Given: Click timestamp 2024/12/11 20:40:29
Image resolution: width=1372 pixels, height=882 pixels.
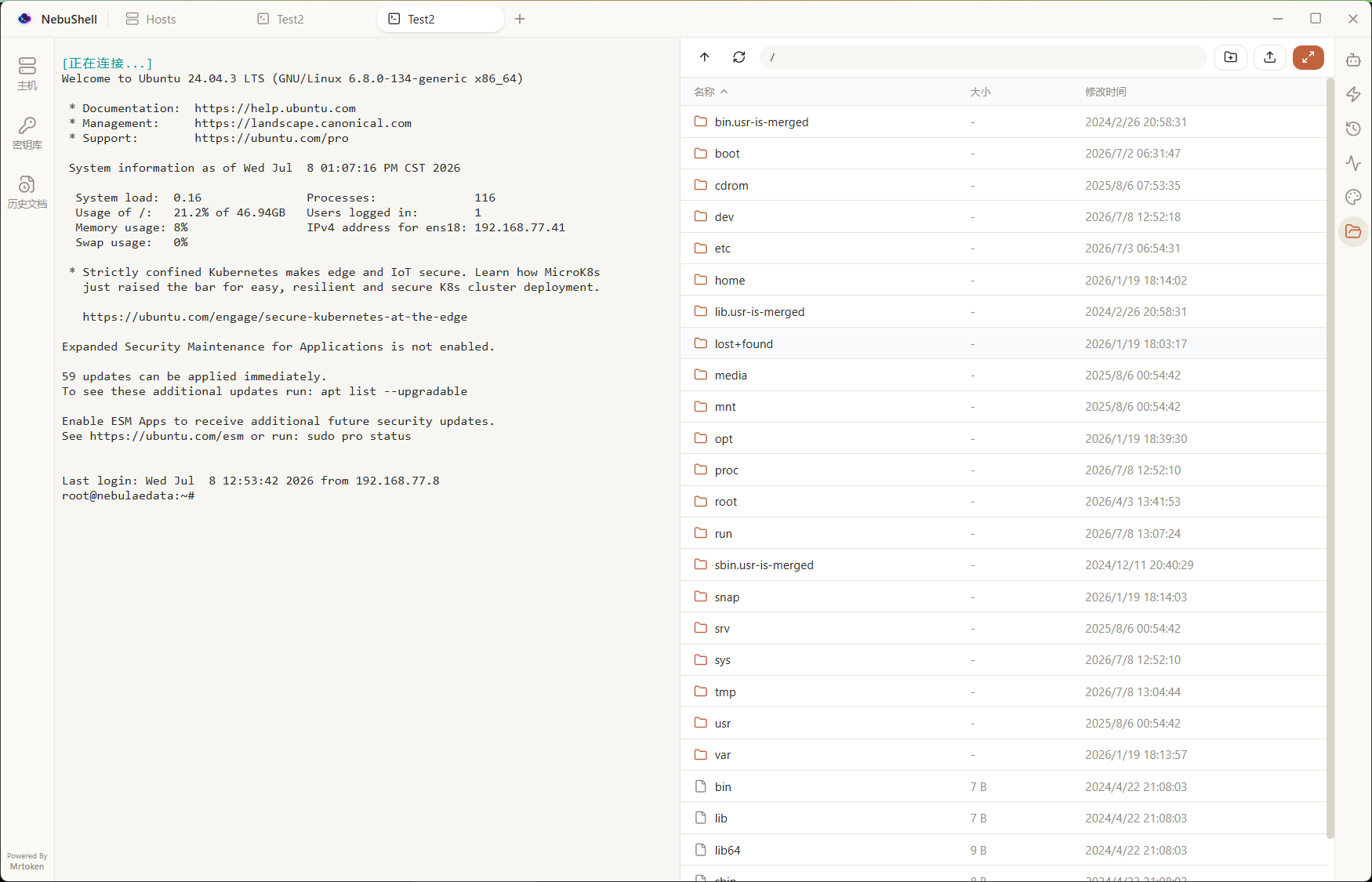Looking at the screenshot, I should (1139, 564).
